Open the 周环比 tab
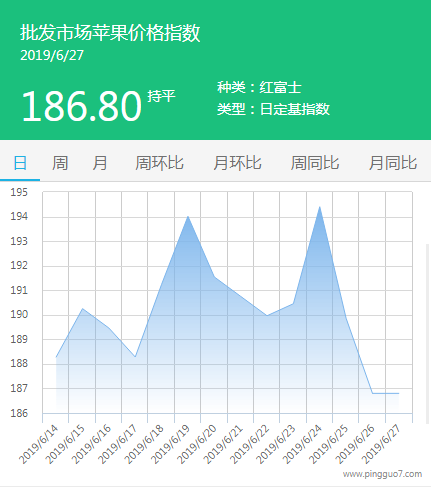 point(159,163)
